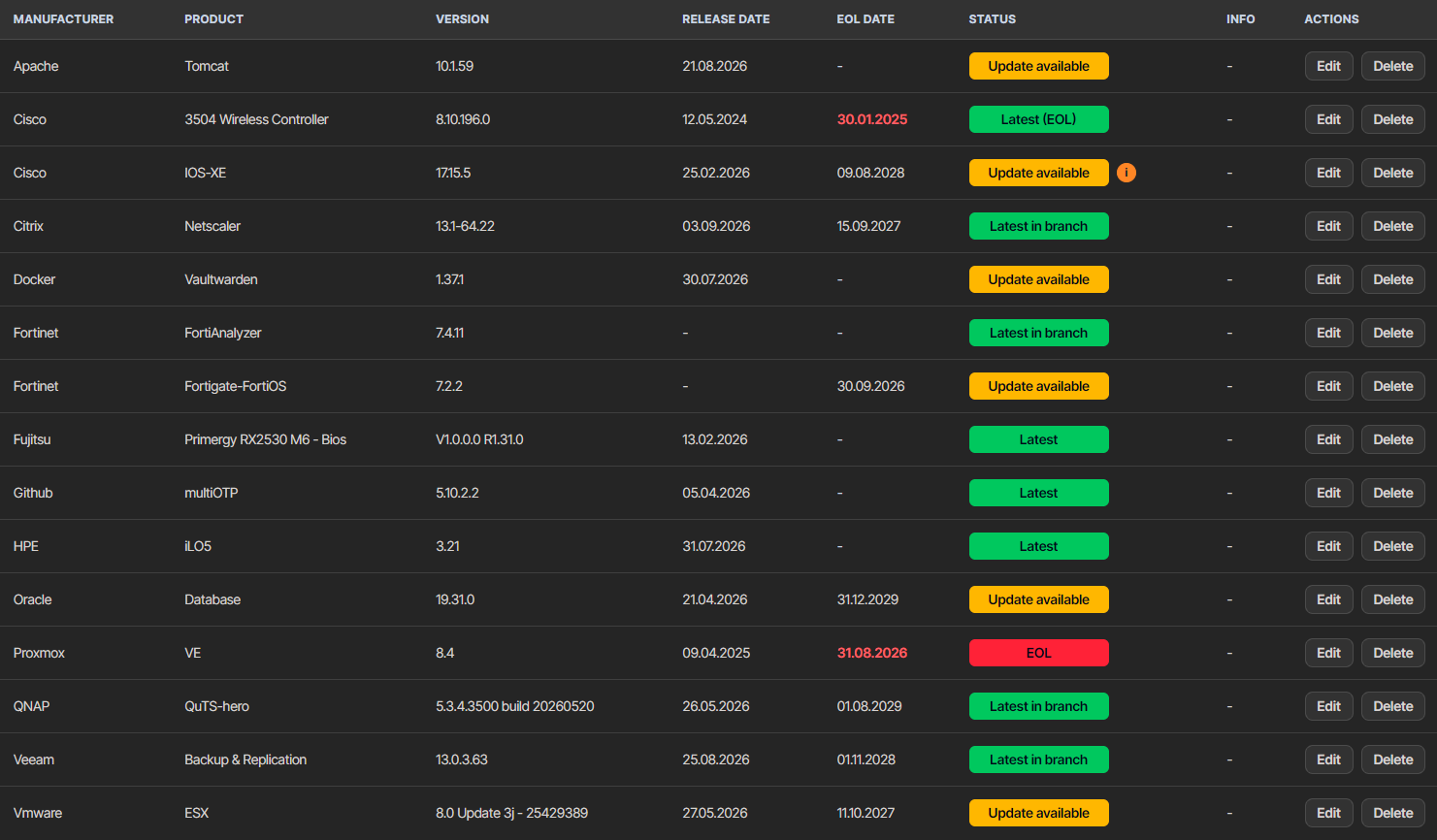This screenshot has height=840, width=1437.
Task: Edit the Veeam Backup & Replication entry
Action: (1328, 759)
